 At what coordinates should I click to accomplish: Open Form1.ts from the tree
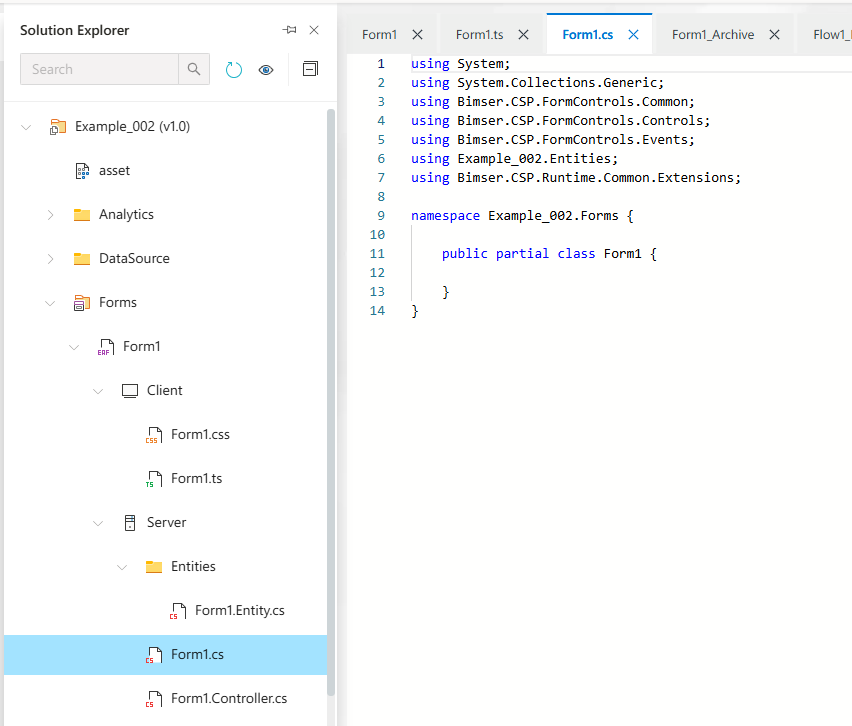click(197, 479)
